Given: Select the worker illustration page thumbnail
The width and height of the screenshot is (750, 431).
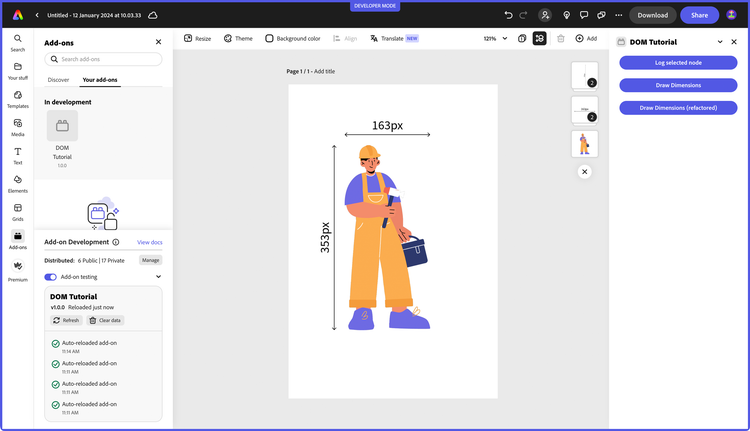Looking at the screenshot, I should 584,144.
